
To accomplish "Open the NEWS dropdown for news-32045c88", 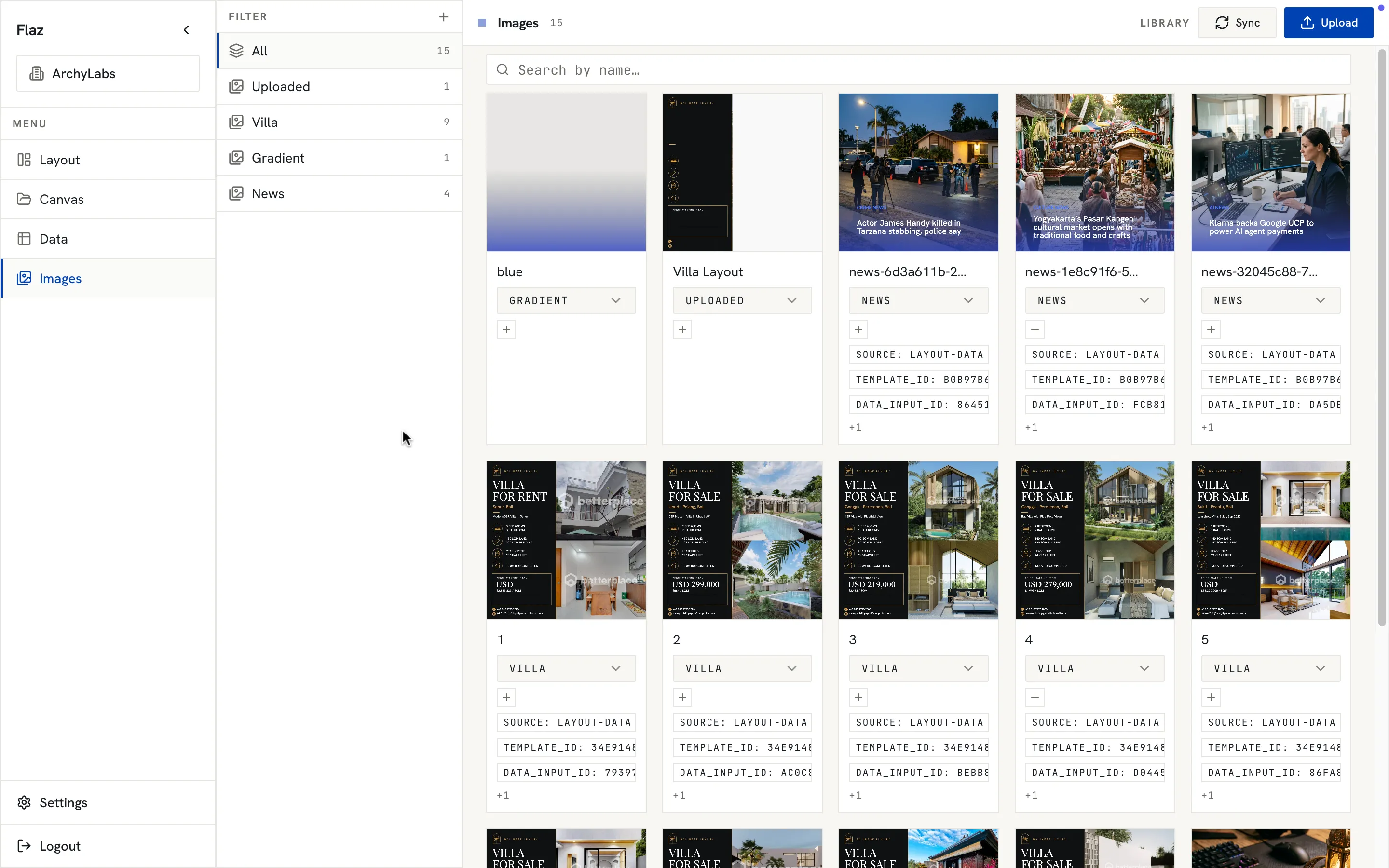I will pos(1271,300).
